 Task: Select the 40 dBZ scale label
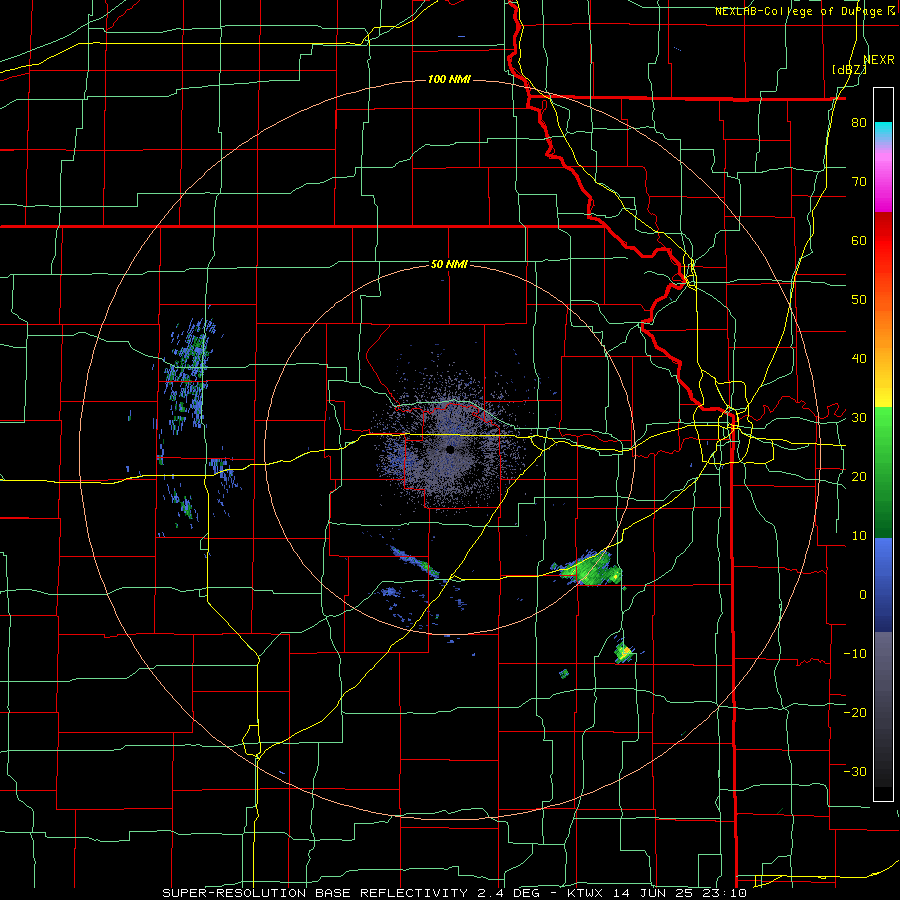pyautogui.click(x=859, y=359)
